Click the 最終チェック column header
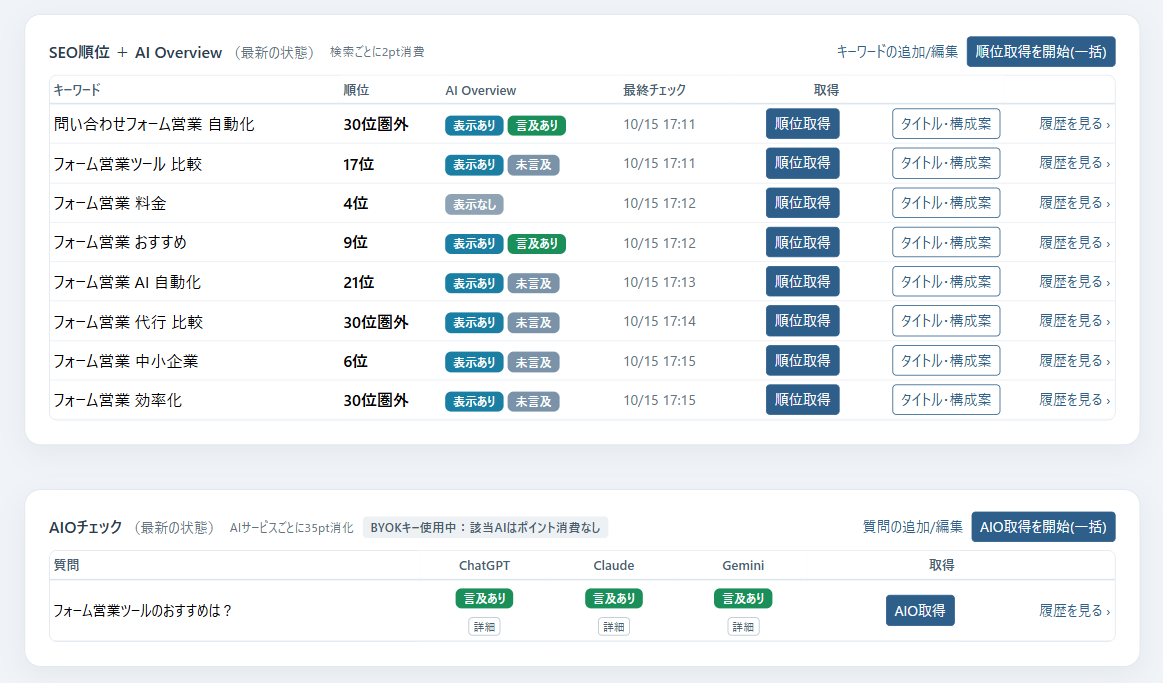The image size is (1163, 683). (654, 90)
